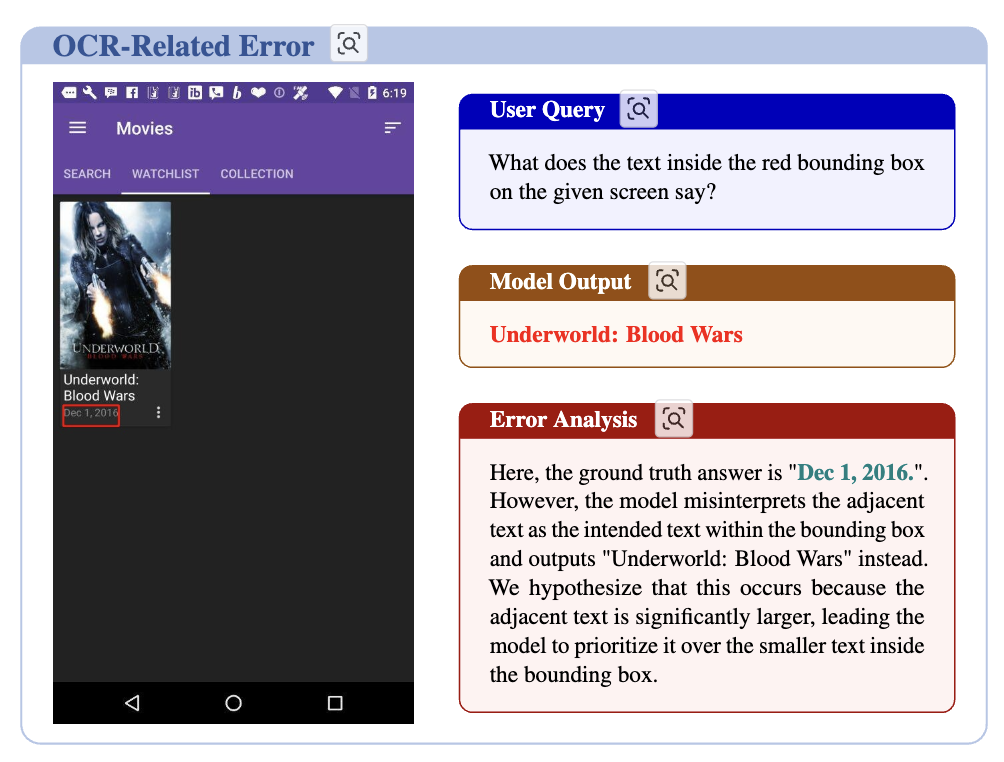Open the COLLECTION tab
This screenshot has height=762, width=1004.
[x=257, y=174]
